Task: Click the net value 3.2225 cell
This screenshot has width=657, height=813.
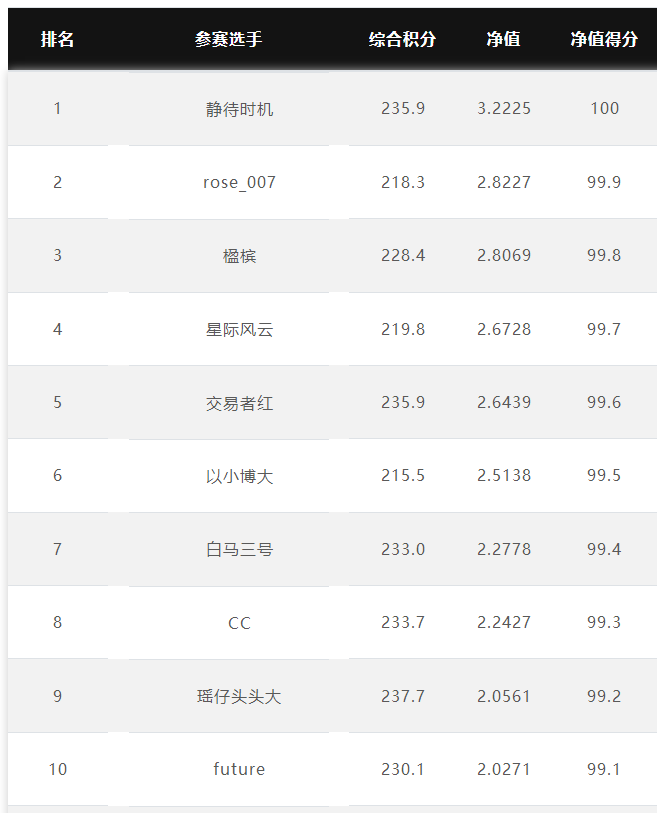Action: 504,108
